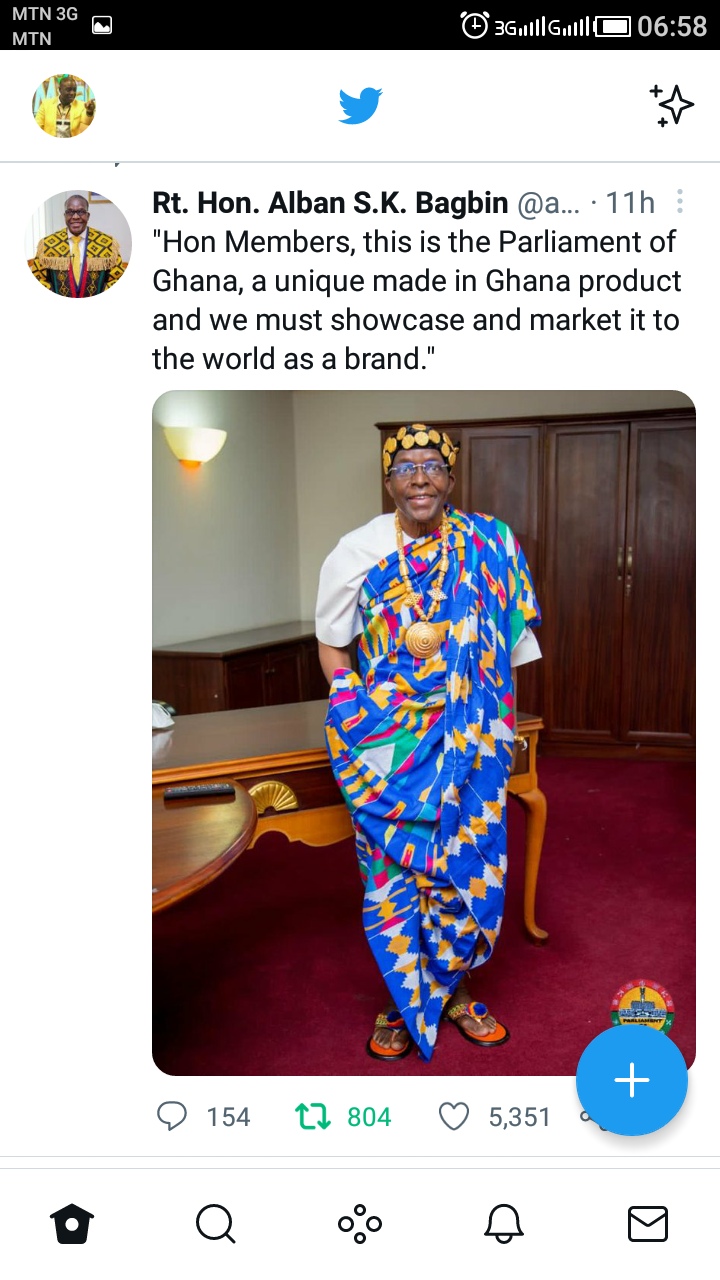720x1280 pixels.
Task: Tap the Twitter bird logo
Action: pos(360,105)
